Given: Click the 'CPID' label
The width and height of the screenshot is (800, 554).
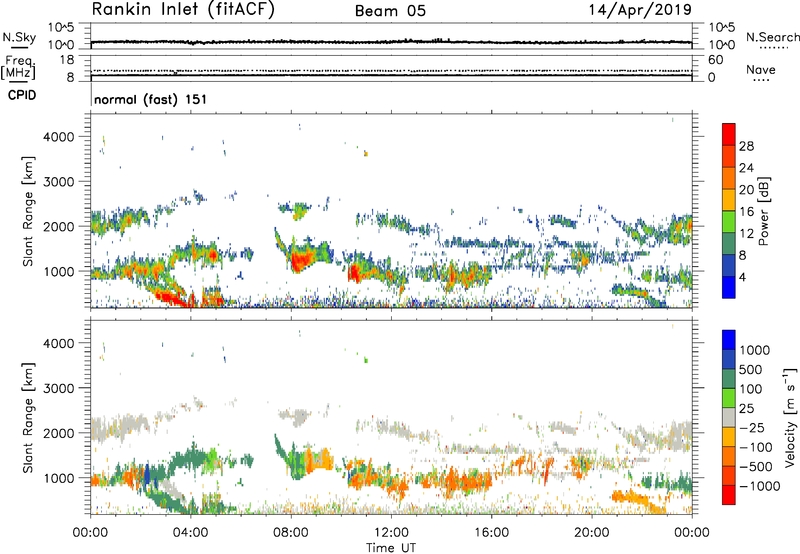Looking at the screenshot, I should tap(22, 95).
